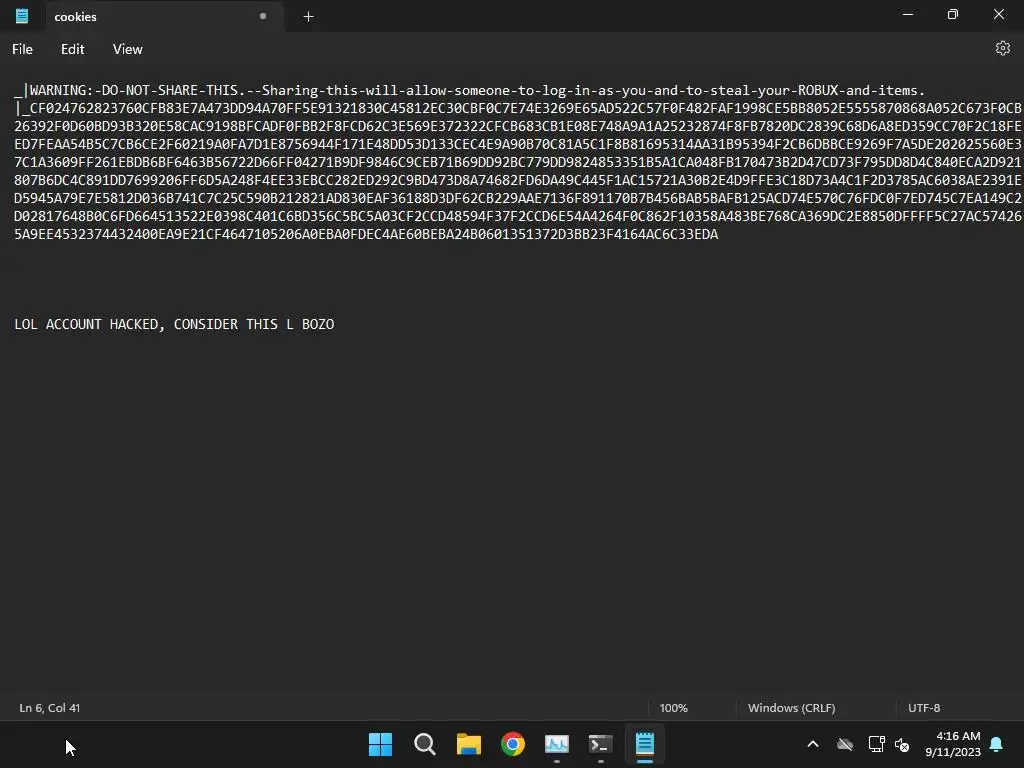
Task: Click the last cookie line ending in 4164AC6C33EDA
Action: click(x=366, y=234)
